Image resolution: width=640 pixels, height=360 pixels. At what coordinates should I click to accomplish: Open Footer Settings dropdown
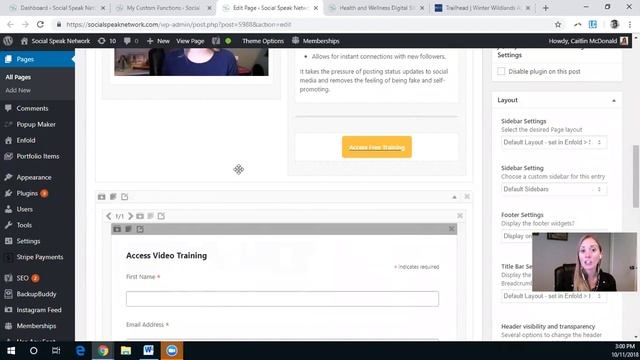[517, 236]
